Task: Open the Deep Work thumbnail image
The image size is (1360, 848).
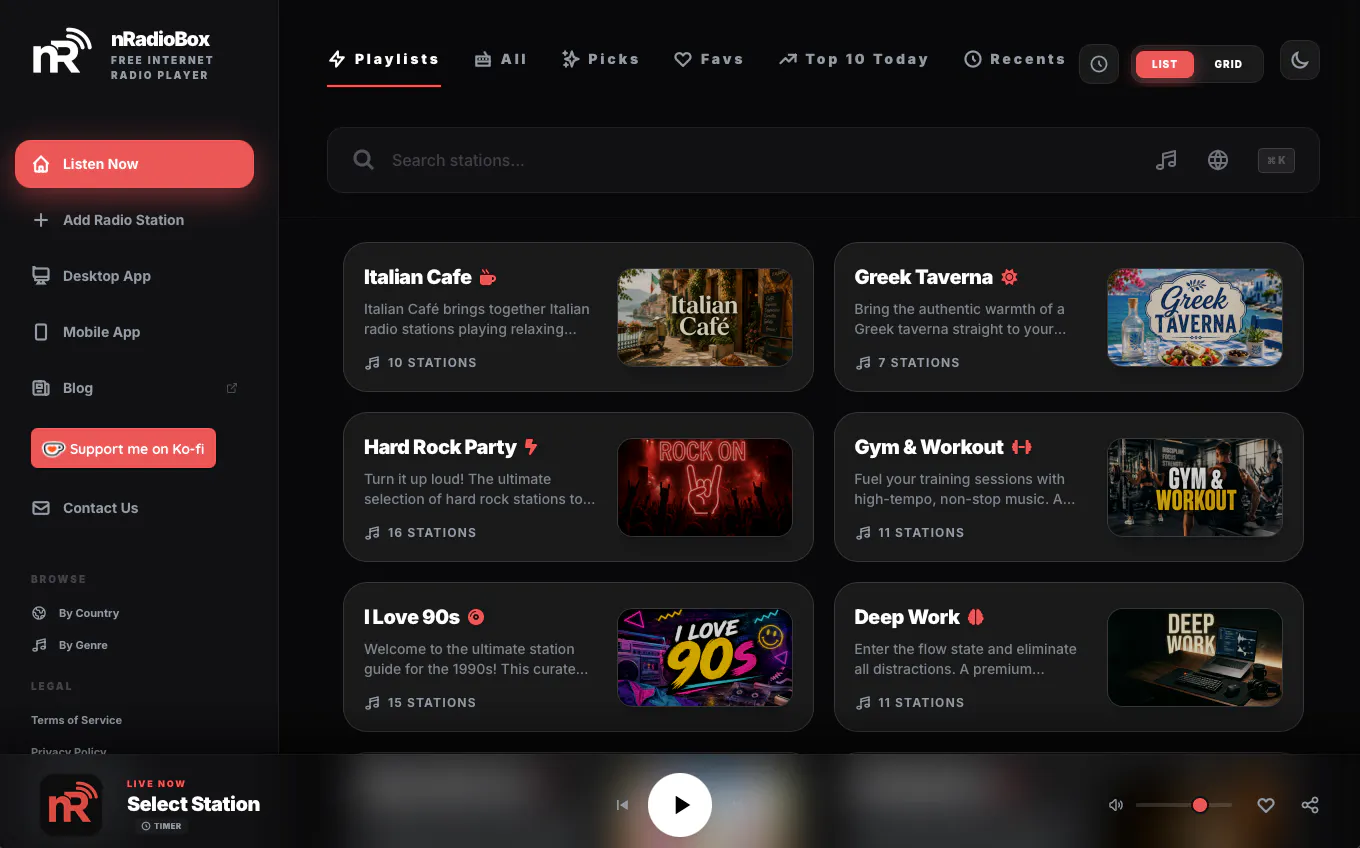Action: pyautogui.click(x=1195, y=657)
